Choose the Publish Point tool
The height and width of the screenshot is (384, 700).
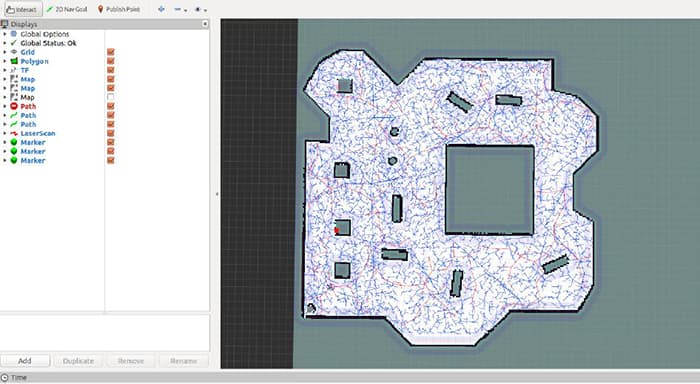pyautogui.click(x=119, y=9)
